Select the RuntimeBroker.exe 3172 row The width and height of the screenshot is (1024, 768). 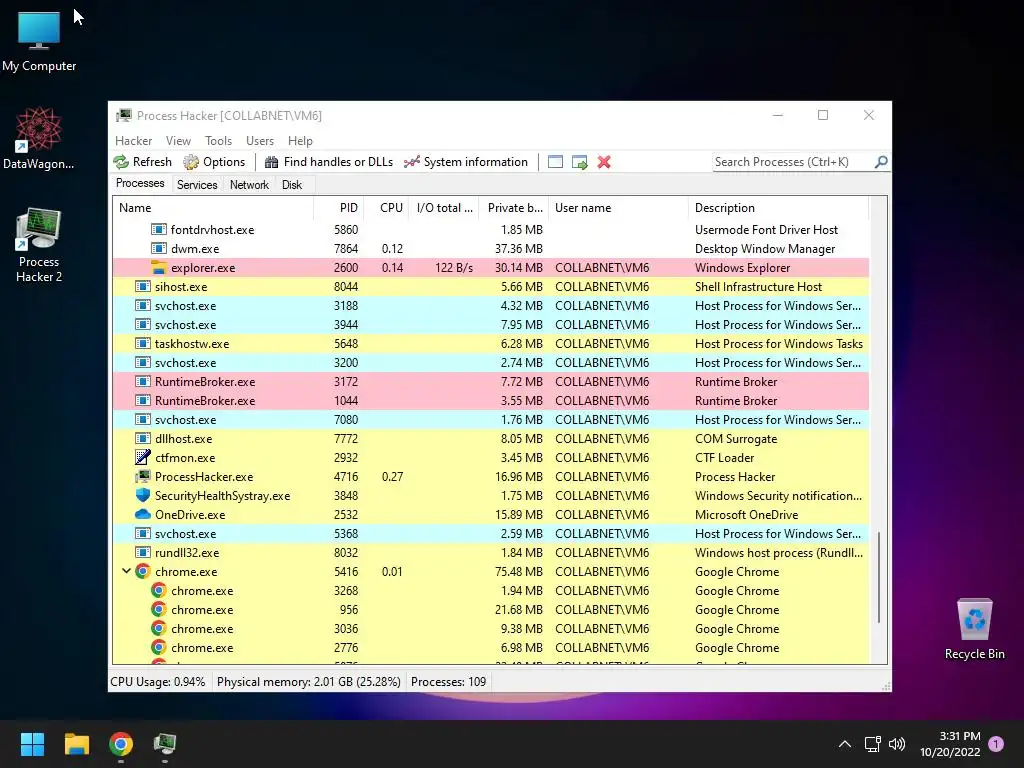tap(490, 381)
